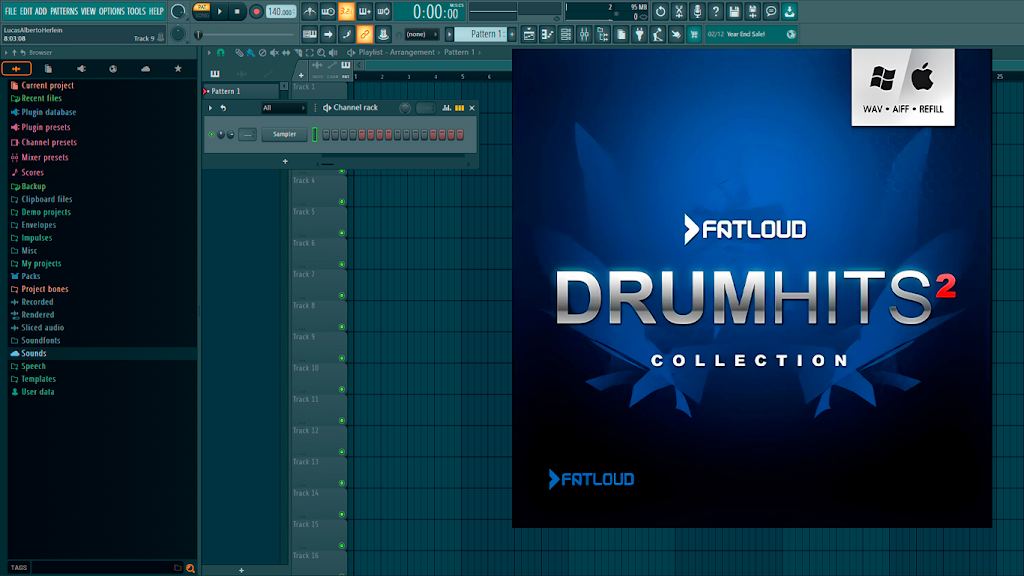Toggle the first step of Sampler sequencer
The image size is (1024, 576).
coord(326,135)
